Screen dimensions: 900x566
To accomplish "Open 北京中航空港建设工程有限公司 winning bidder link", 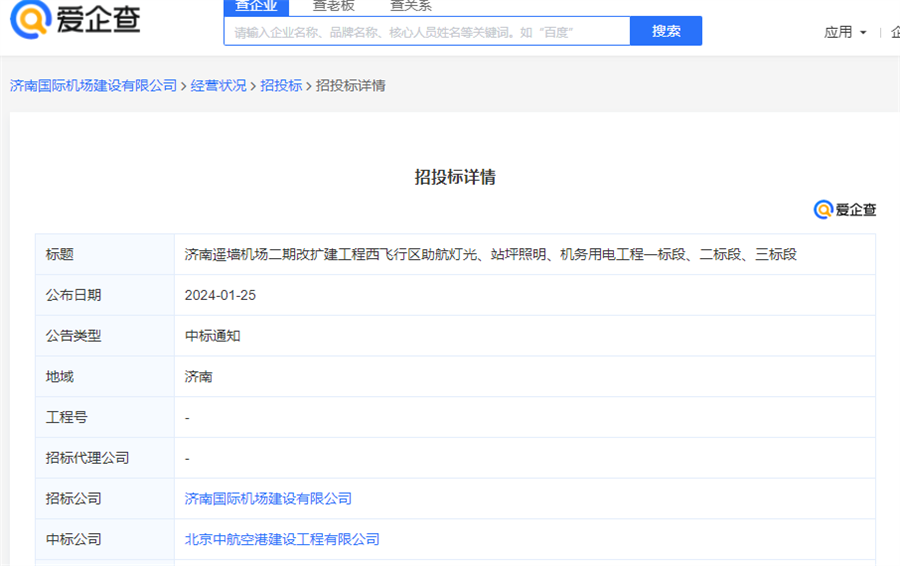I will pyautogui.click(x=282, y=540).
